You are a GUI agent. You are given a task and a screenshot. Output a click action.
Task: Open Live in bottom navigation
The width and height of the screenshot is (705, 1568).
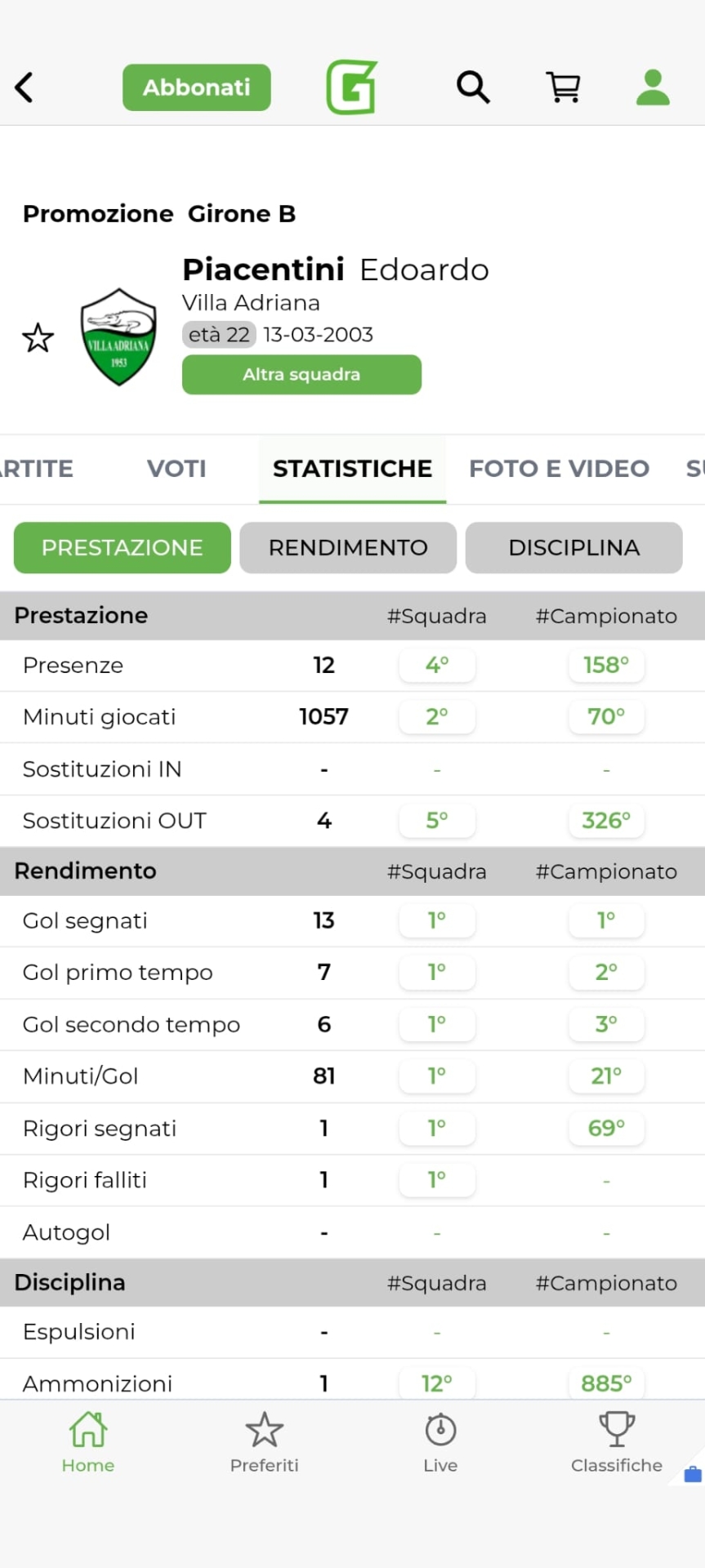pyautogui.click(x=440, y=1442)
